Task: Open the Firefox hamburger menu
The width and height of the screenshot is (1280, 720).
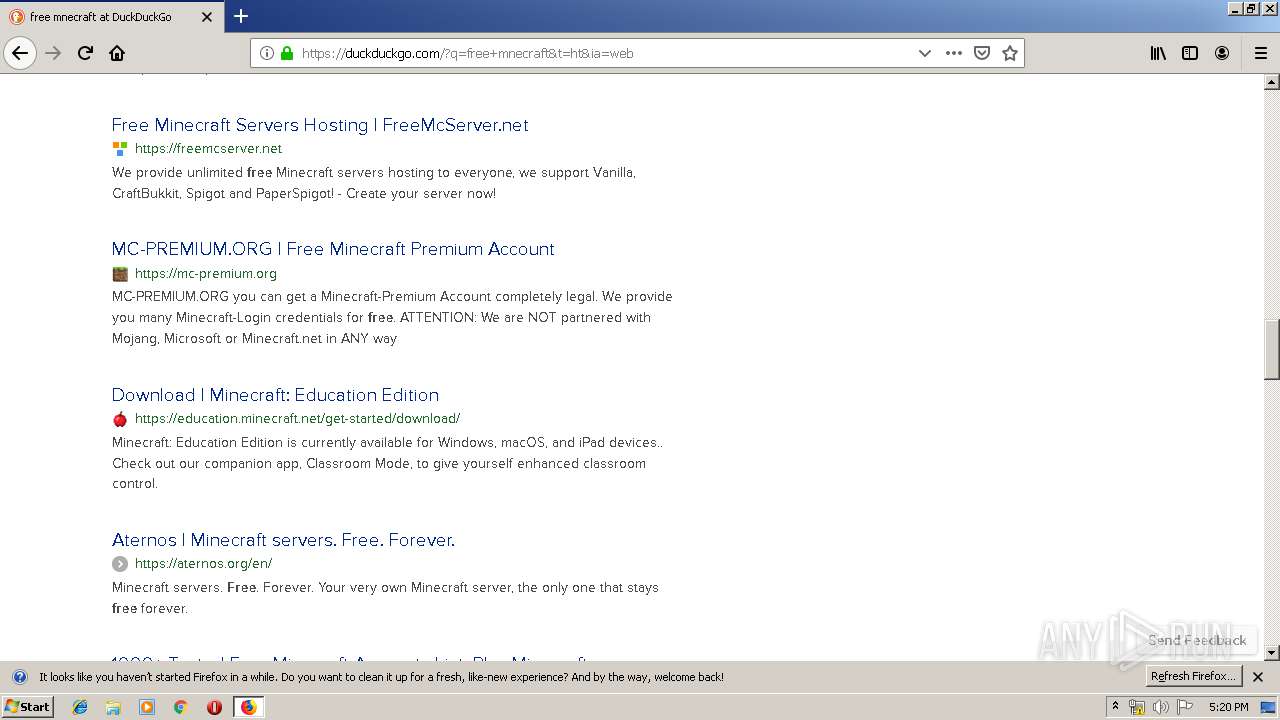Action: coord(1260,53)
